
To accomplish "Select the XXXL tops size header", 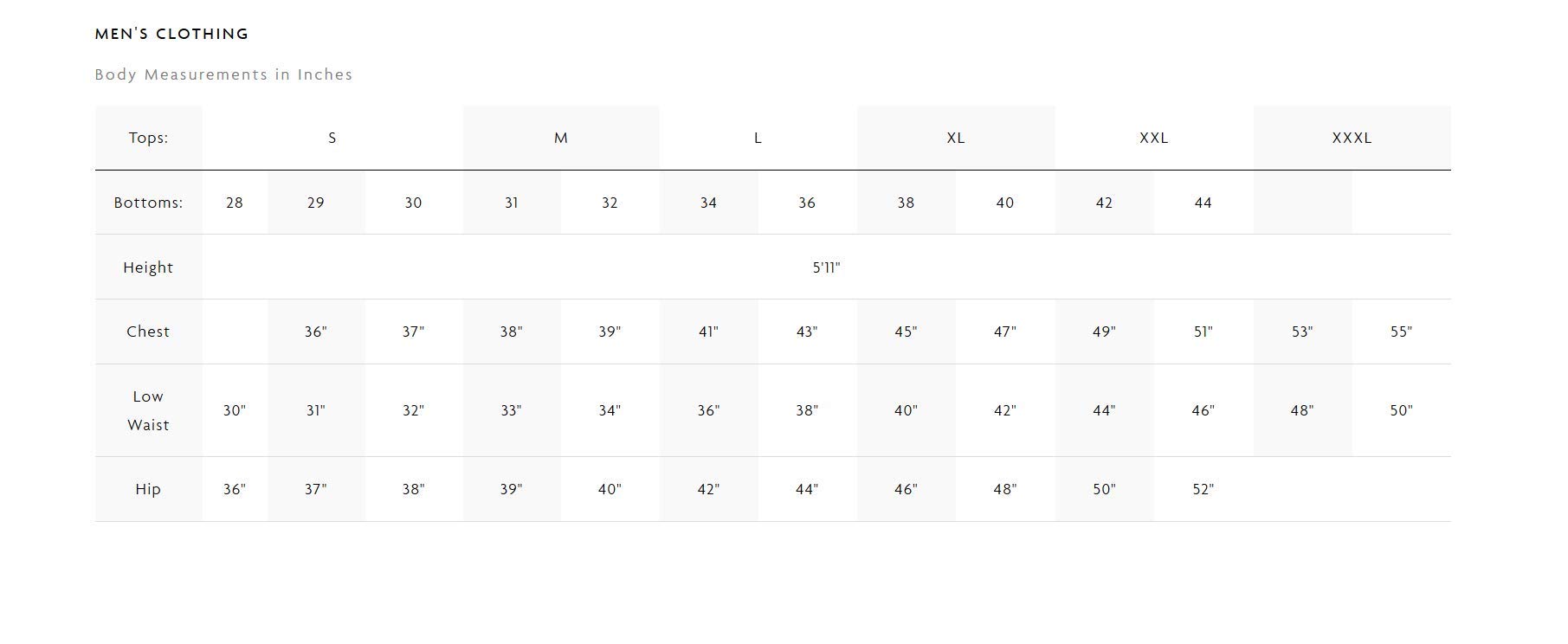I will pyautogui.click(x=1352, y=138).
